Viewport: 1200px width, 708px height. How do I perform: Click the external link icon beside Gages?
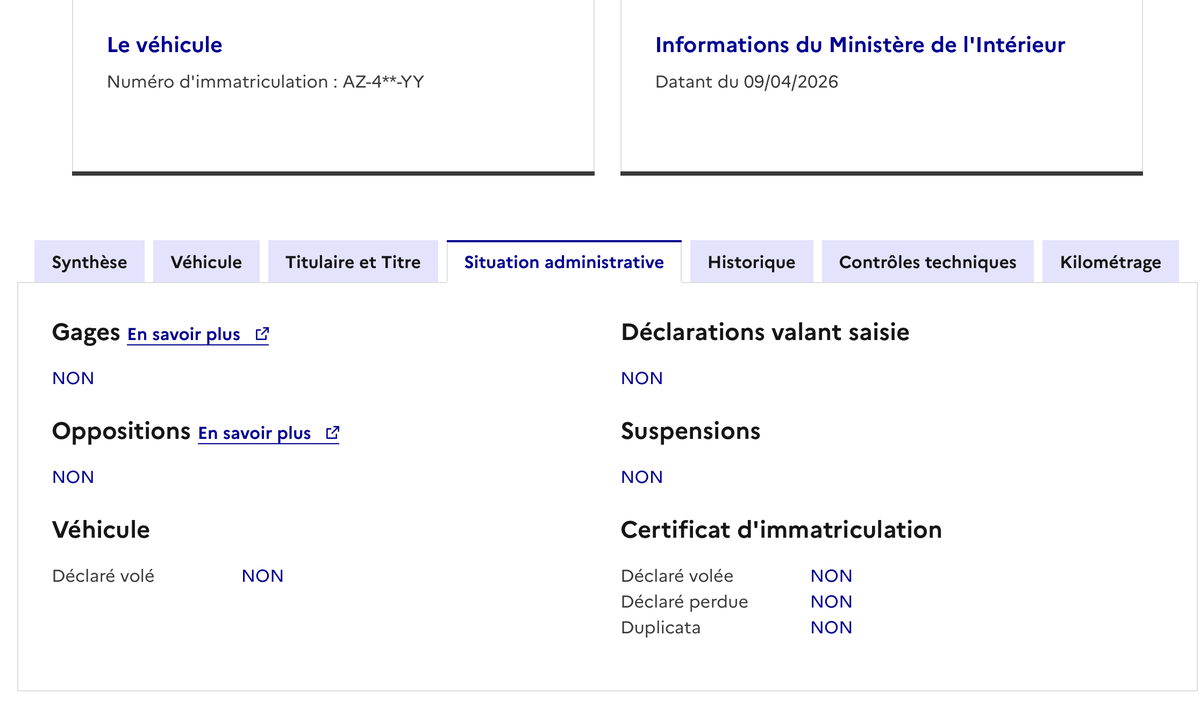tap(262, 335)
